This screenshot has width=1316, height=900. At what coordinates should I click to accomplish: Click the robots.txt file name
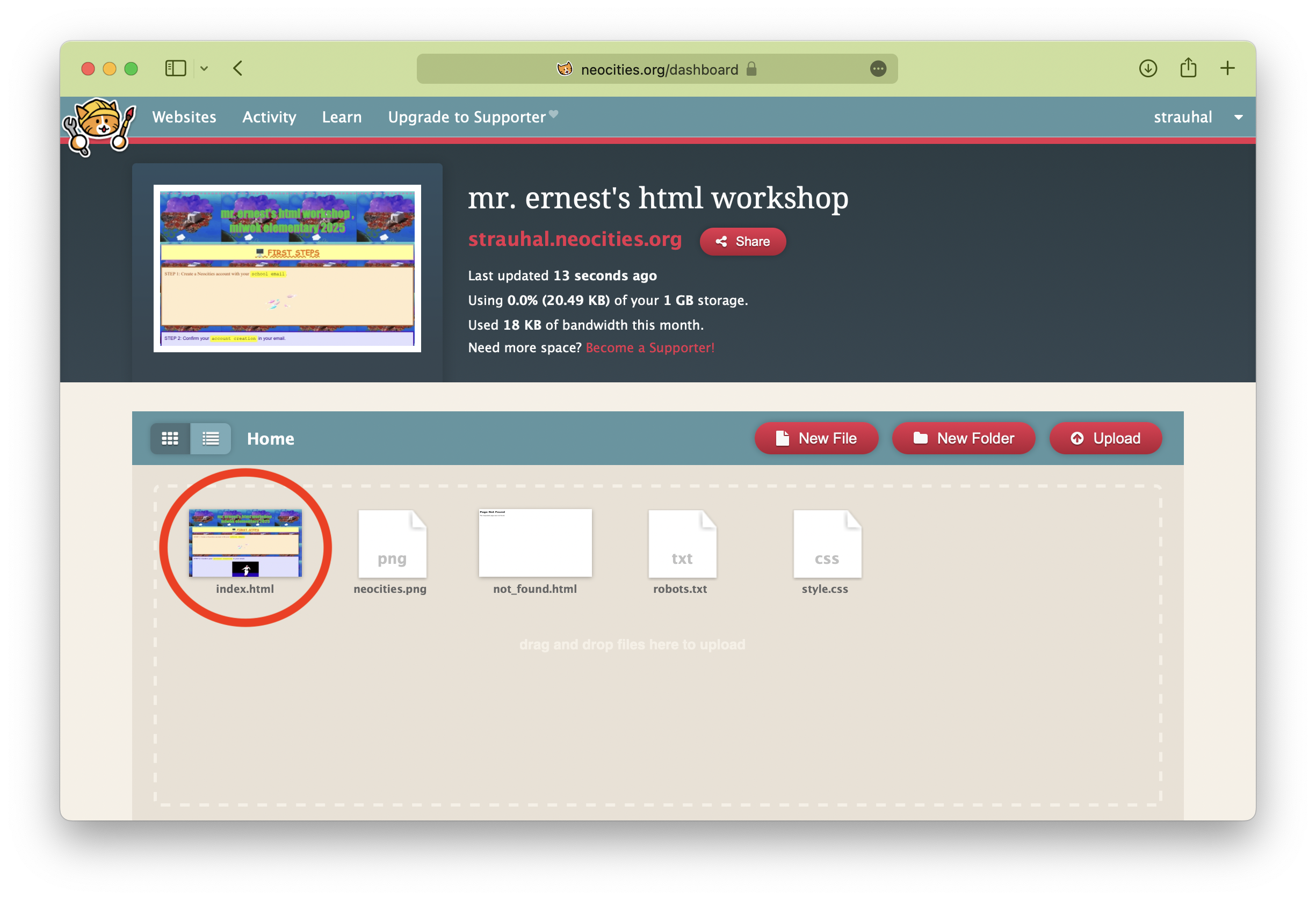pyautogui.click(x=679, y=589)
